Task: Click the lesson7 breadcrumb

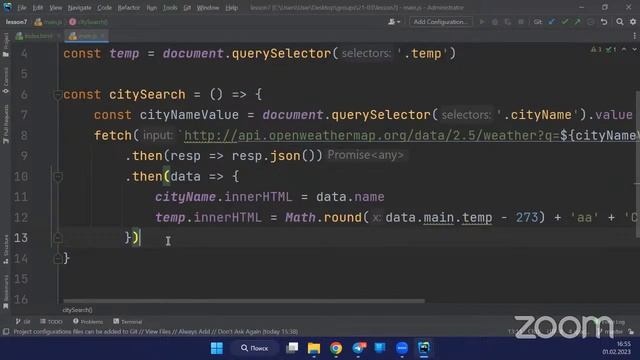Action: click(x=16, y=22)
